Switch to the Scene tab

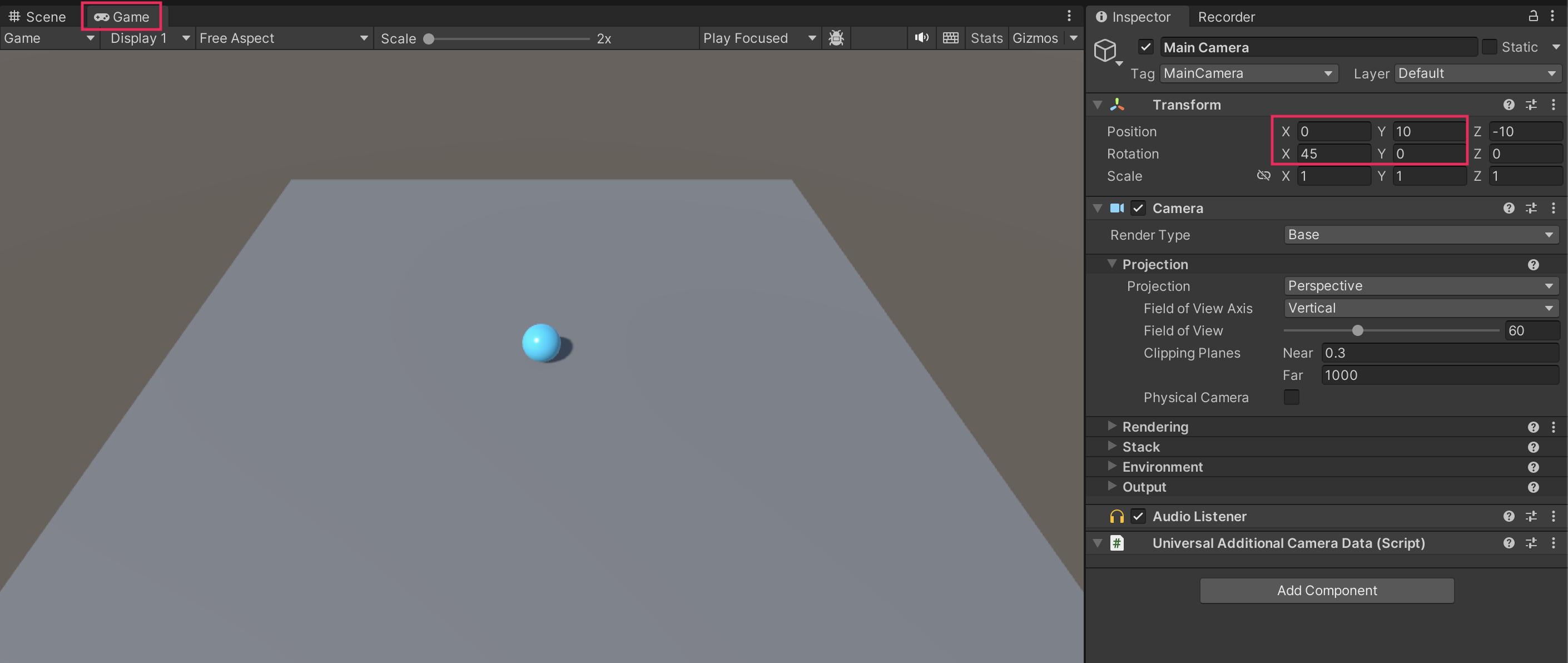(x=38, y=17)
